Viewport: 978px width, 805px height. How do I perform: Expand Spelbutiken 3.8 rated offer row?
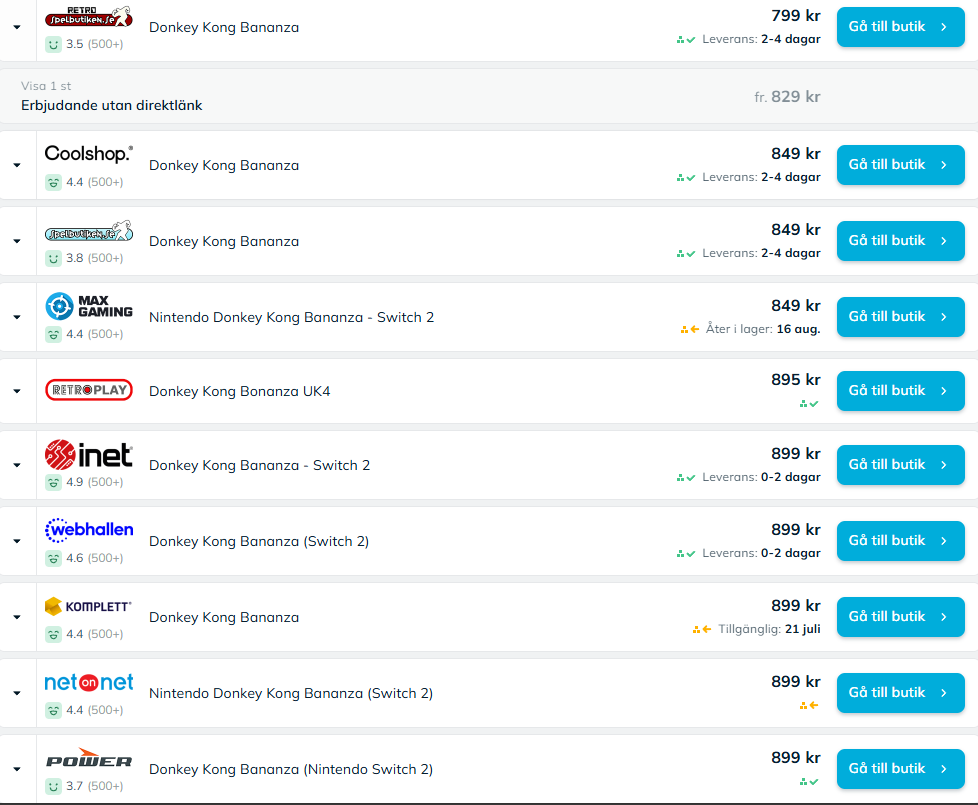pos(17,241)
